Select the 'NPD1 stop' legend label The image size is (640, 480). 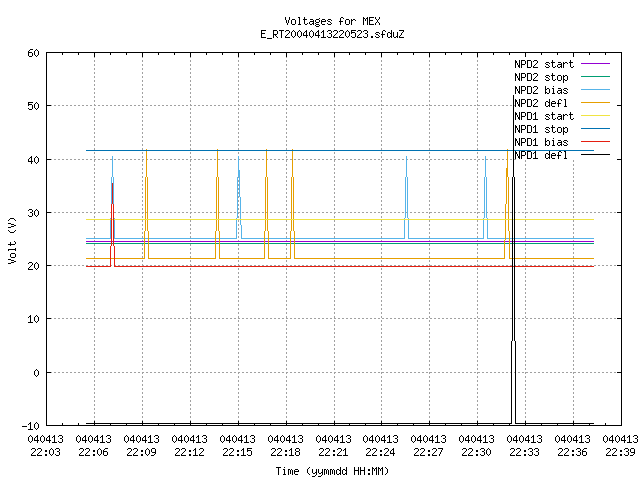coord(541,129)
